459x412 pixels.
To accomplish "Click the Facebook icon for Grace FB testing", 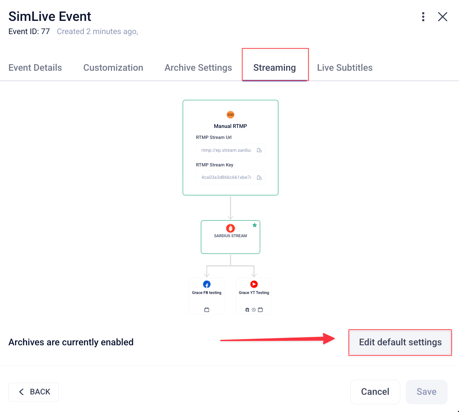I will pos(207,284).
